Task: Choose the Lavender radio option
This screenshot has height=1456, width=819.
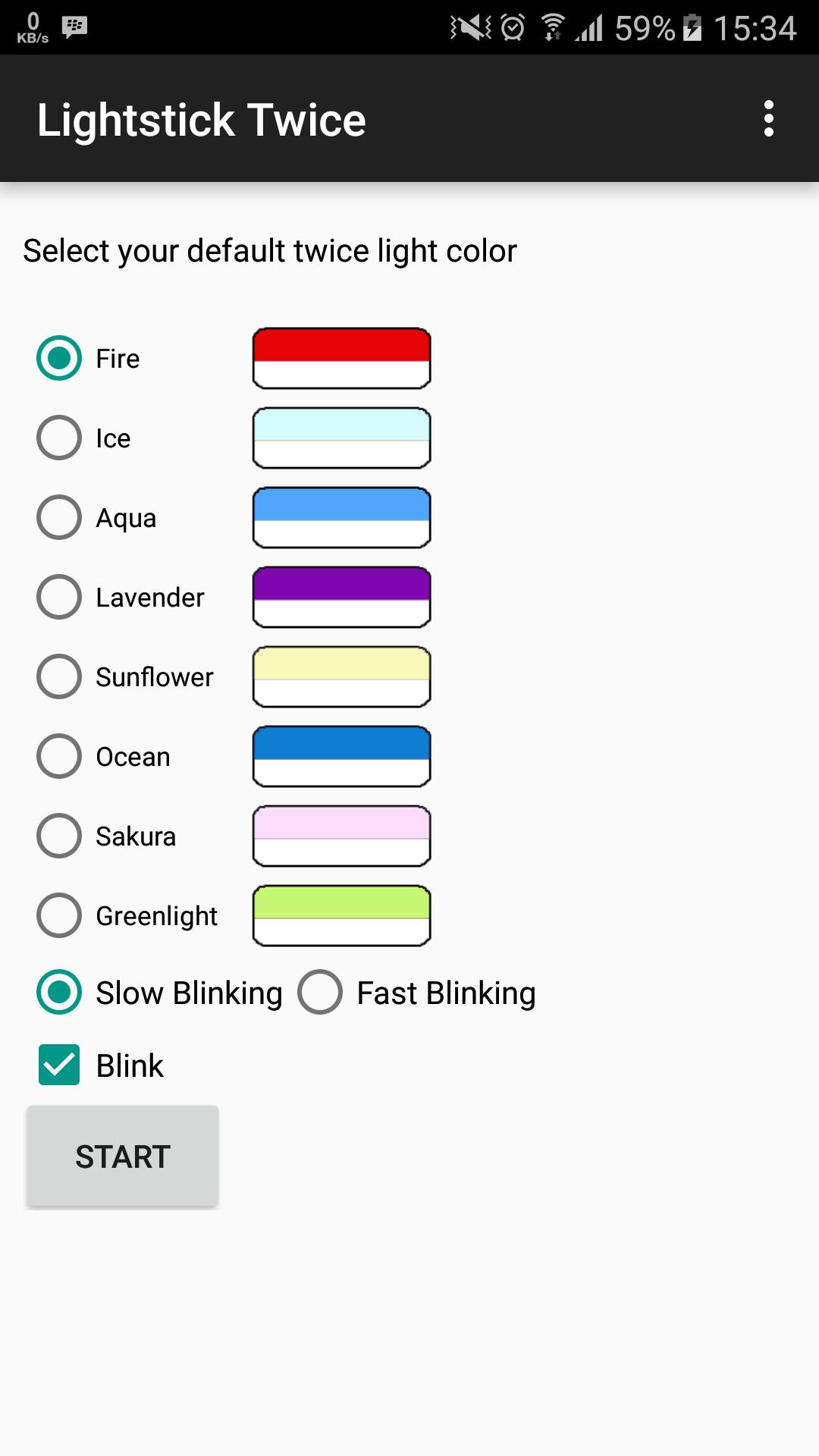Action: [x=59, y=597]
